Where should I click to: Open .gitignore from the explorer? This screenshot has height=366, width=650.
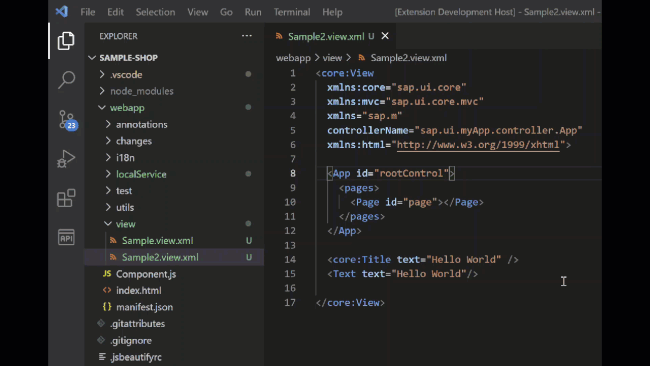point(131,340)
